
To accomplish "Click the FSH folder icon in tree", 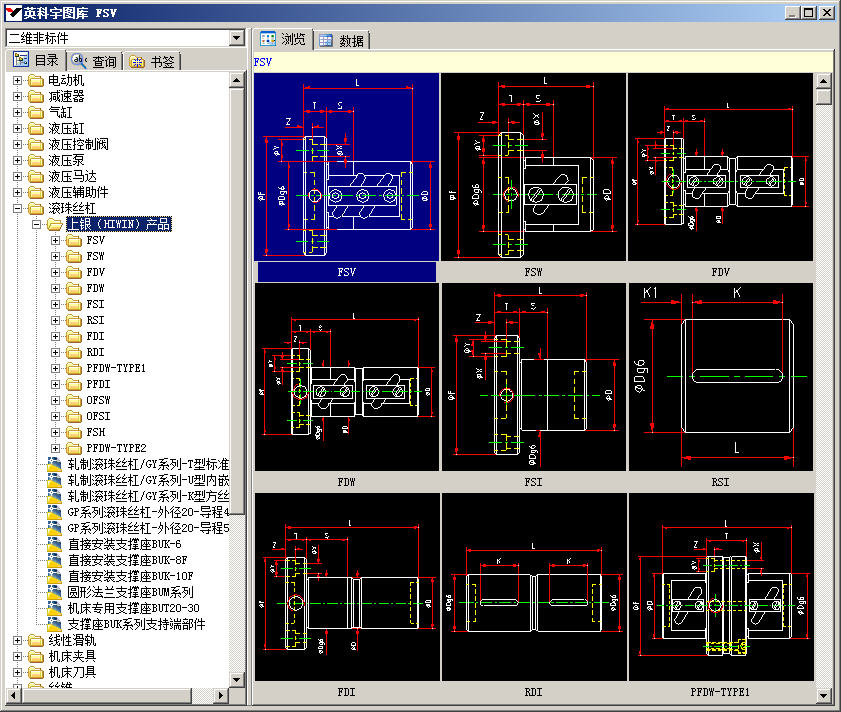I will [x=74, y=432].
